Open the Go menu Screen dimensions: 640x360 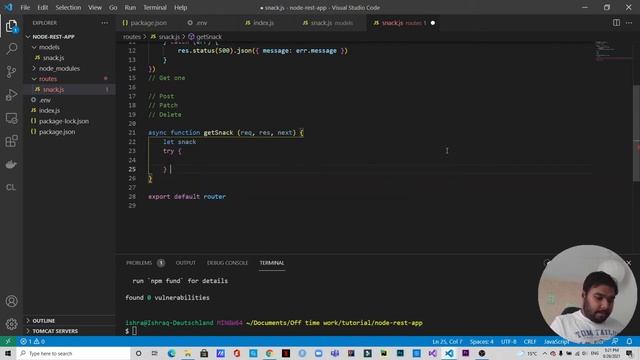(x=113, y=7)
